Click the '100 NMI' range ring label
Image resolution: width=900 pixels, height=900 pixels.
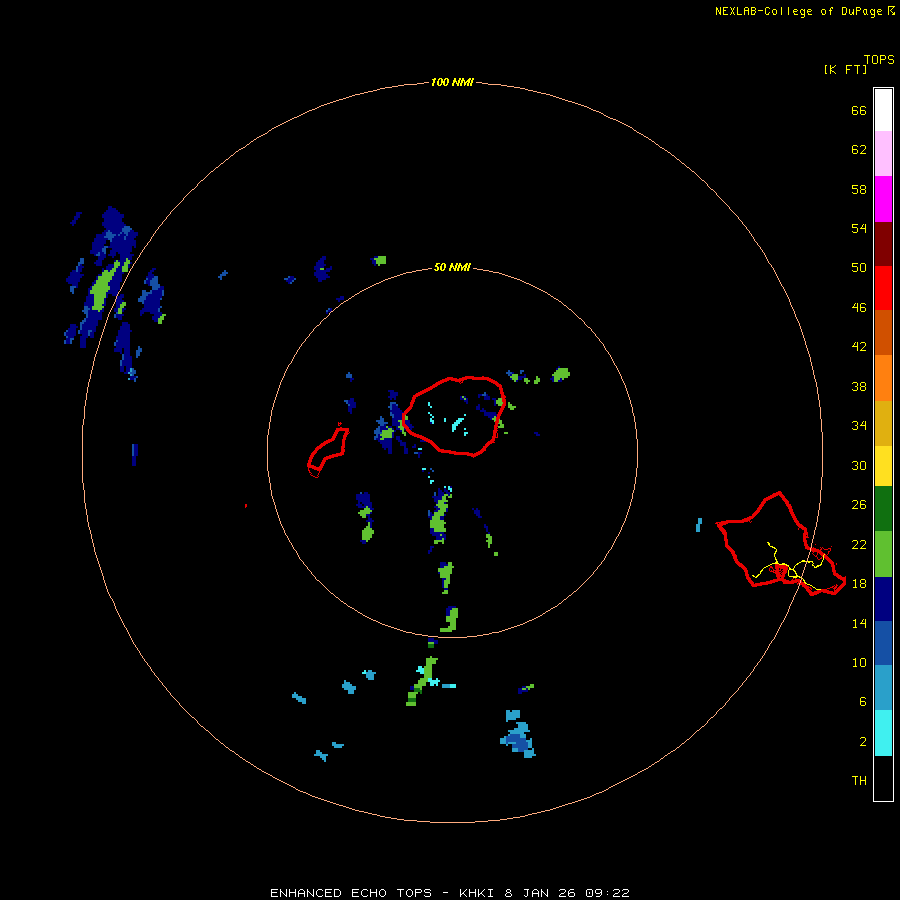click(452, 83)
